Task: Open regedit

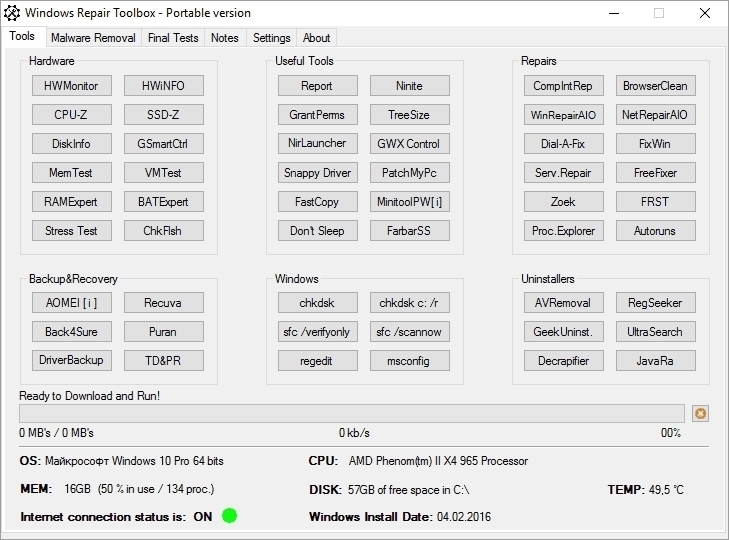Action: tap(318, 360)
